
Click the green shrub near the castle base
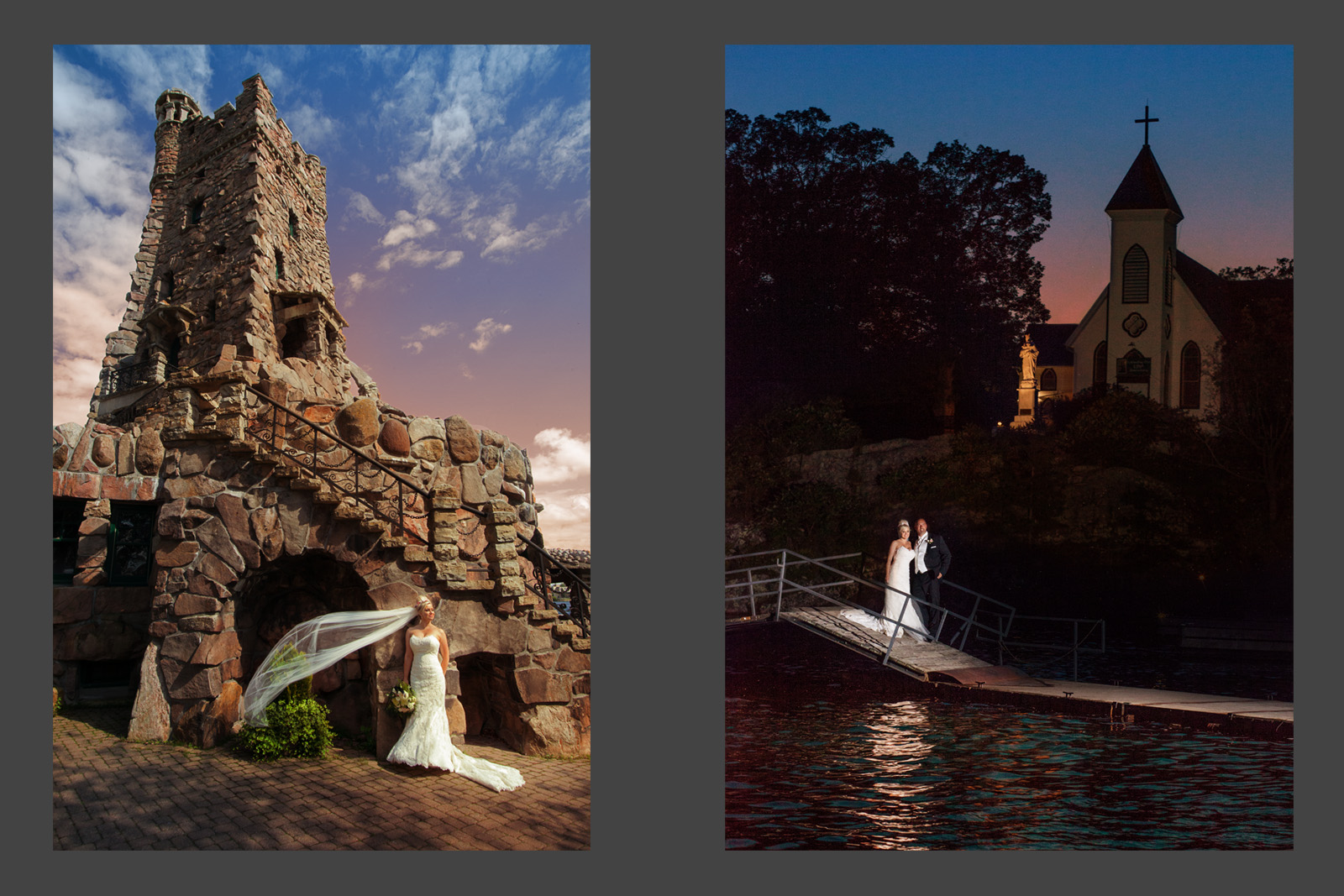288,727
